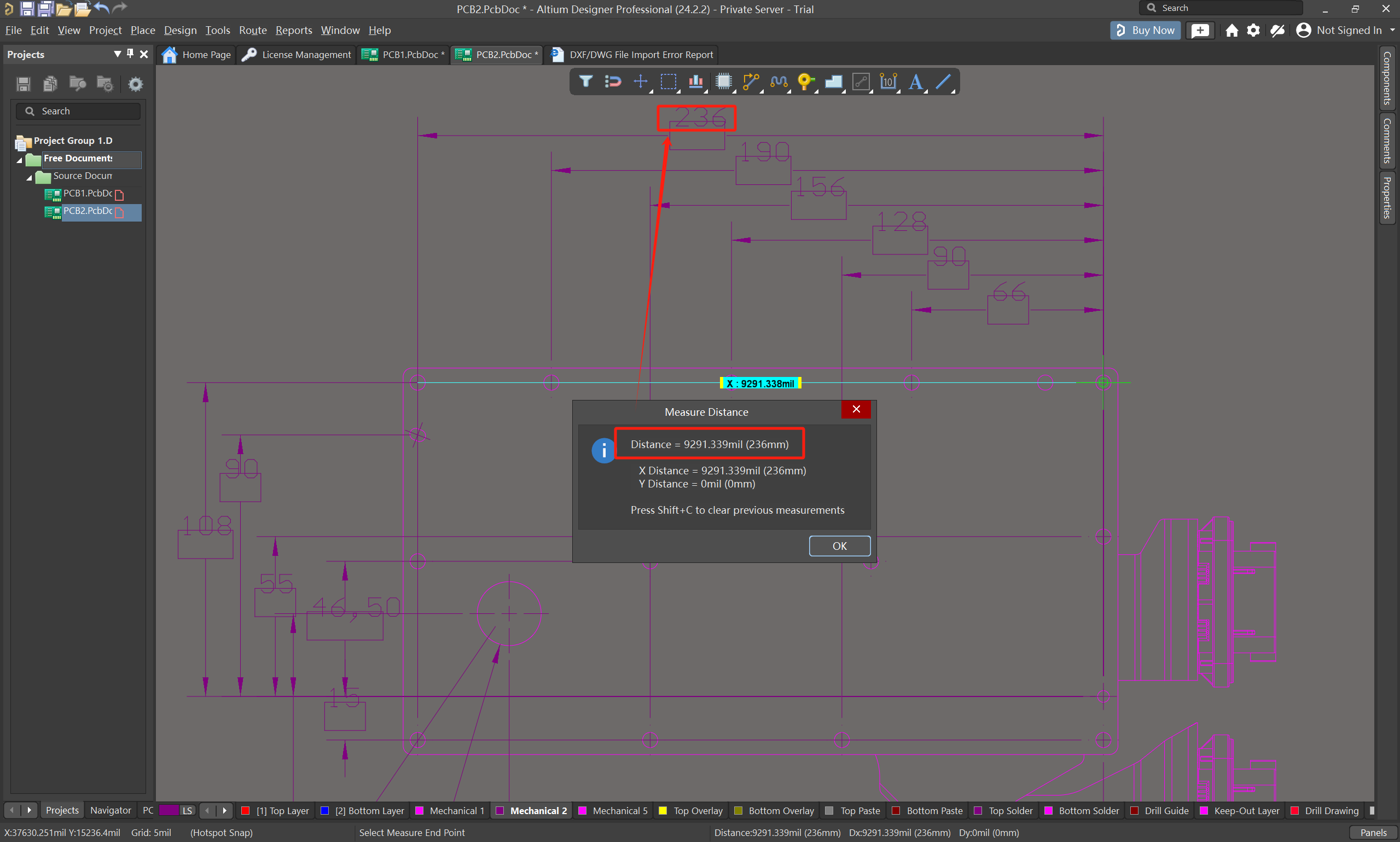This screenshot has width=1400, height=842.
Task: Open the Reports menu
Action: [293, 30]
